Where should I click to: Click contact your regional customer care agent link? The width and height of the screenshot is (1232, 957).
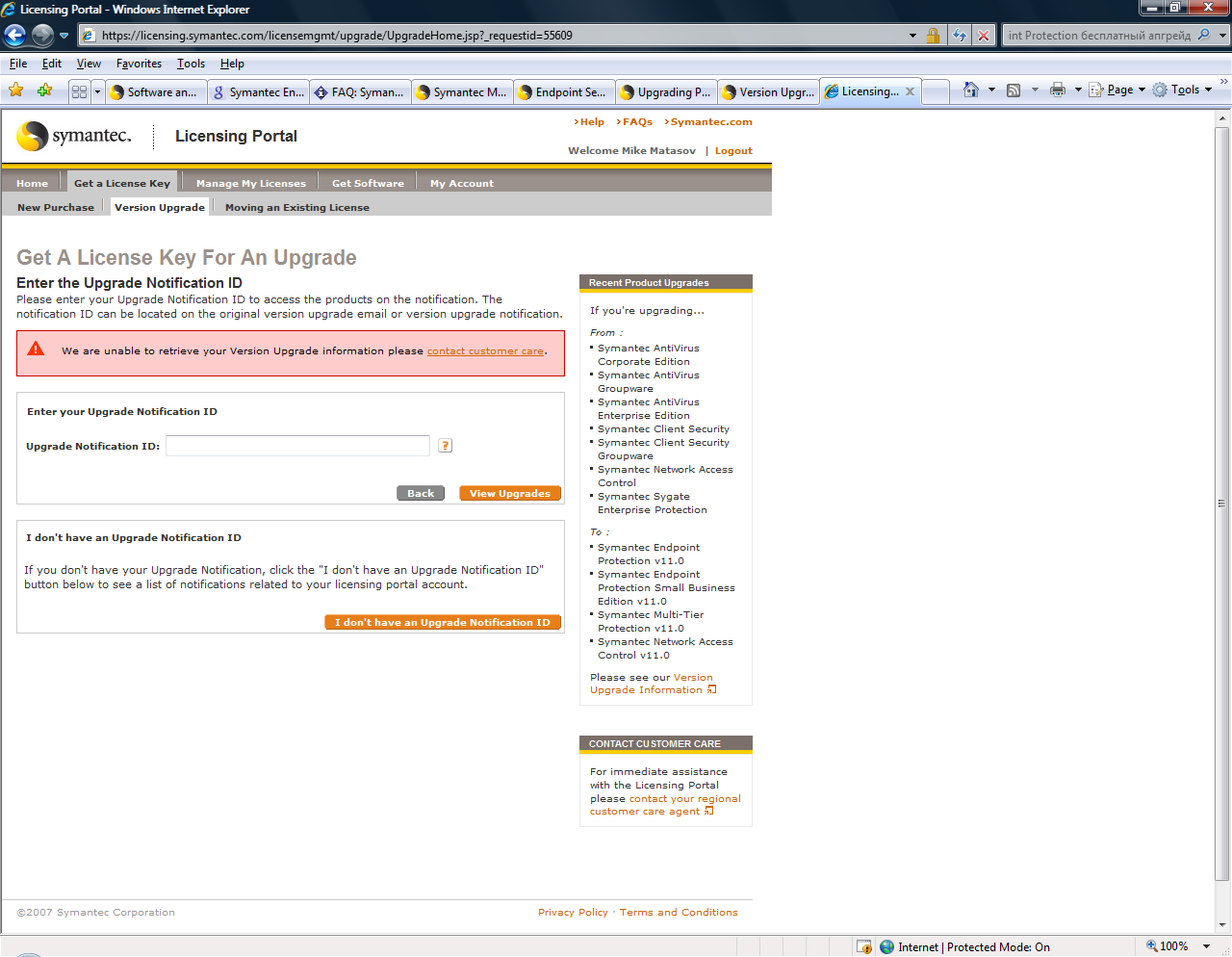coord(665,805)
